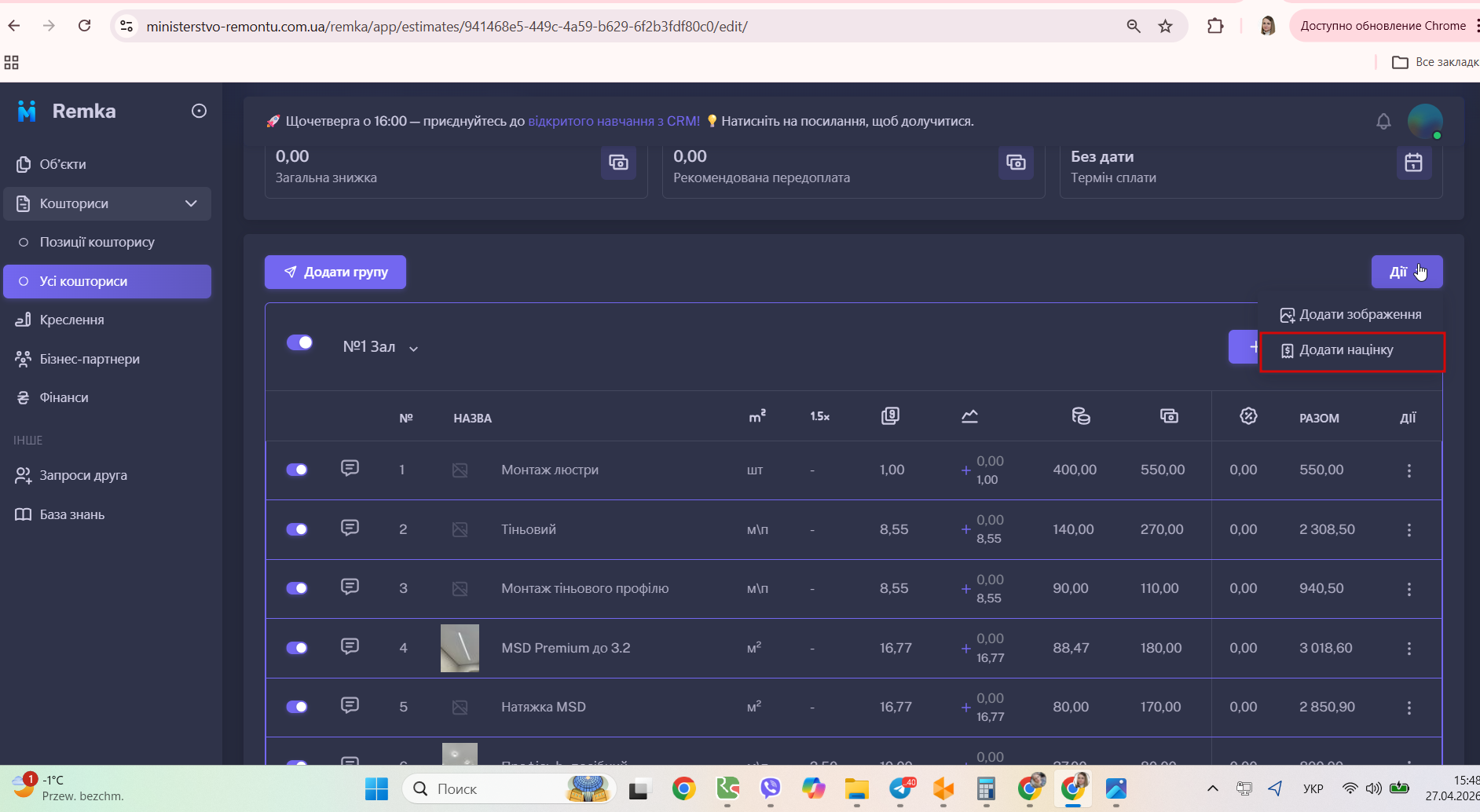Open Запроси друга in sidebar
The height and width of the screenshot is (812, 1480).
tap(107, 475)
